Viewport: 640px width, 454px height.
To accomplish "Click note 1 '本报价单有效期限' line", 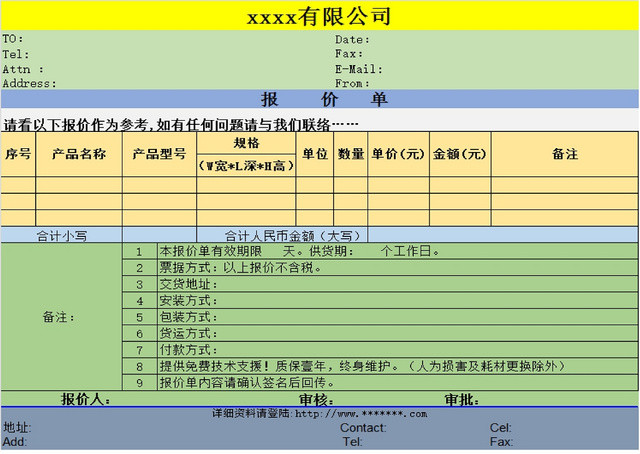I will pyautogui.click(x=398, y=251).
